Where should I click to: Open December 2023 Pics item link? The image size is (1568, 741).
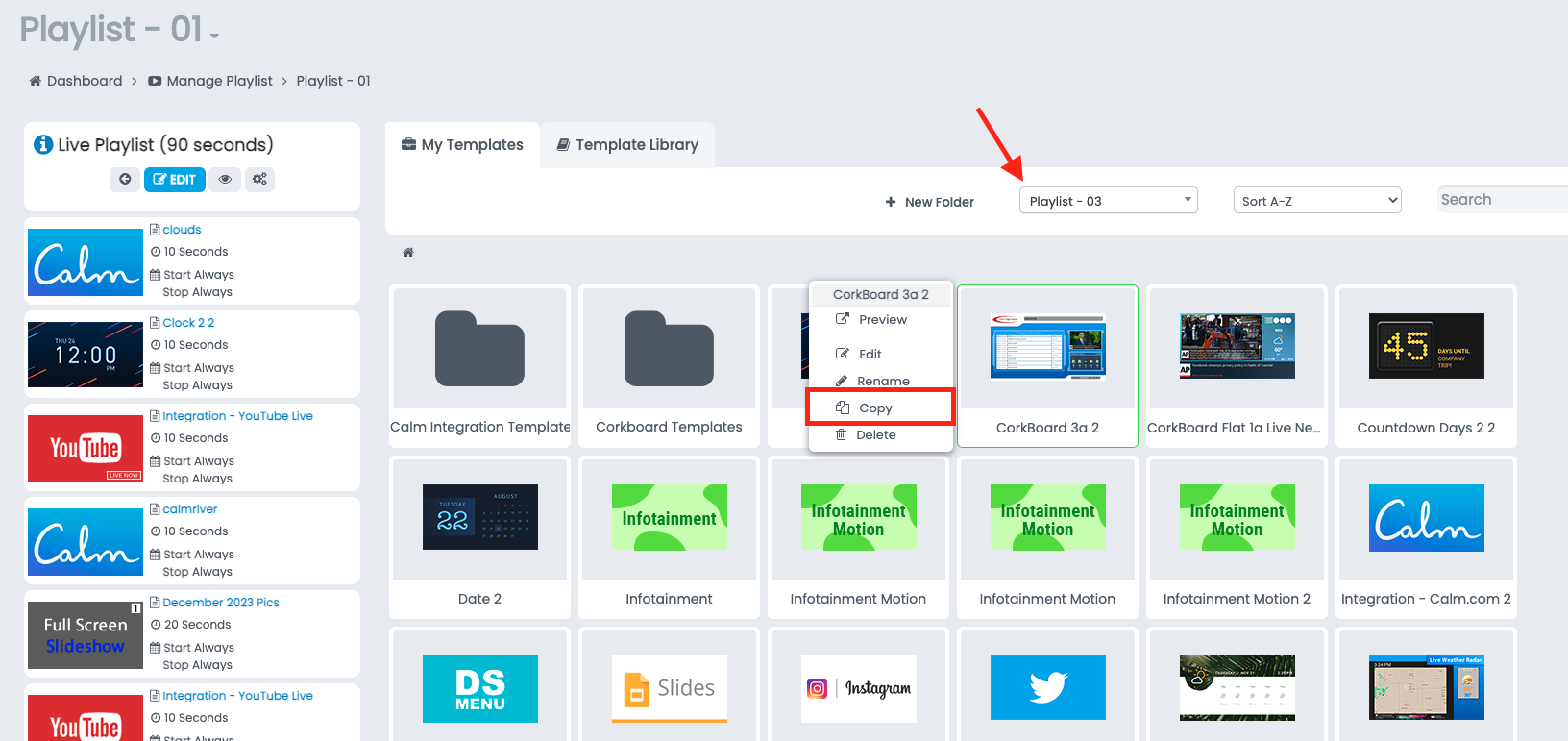pos(221,603)
